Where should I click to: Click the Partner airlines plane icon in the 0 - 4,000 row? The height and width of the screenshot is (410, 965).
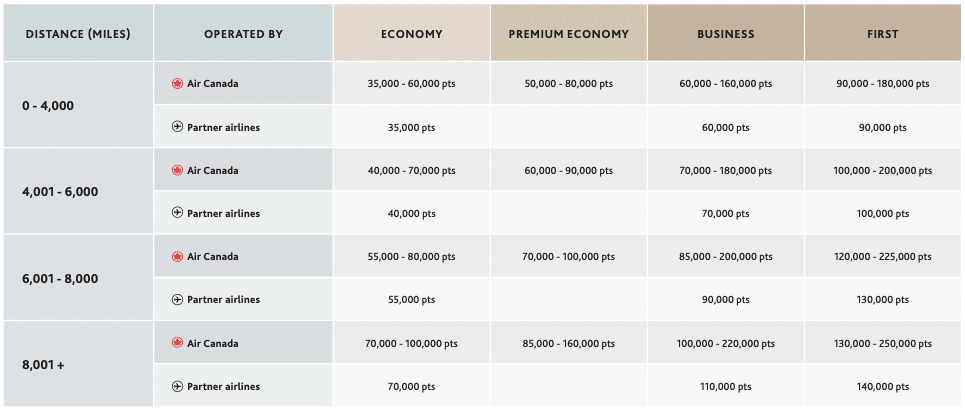tap(178, 127)
